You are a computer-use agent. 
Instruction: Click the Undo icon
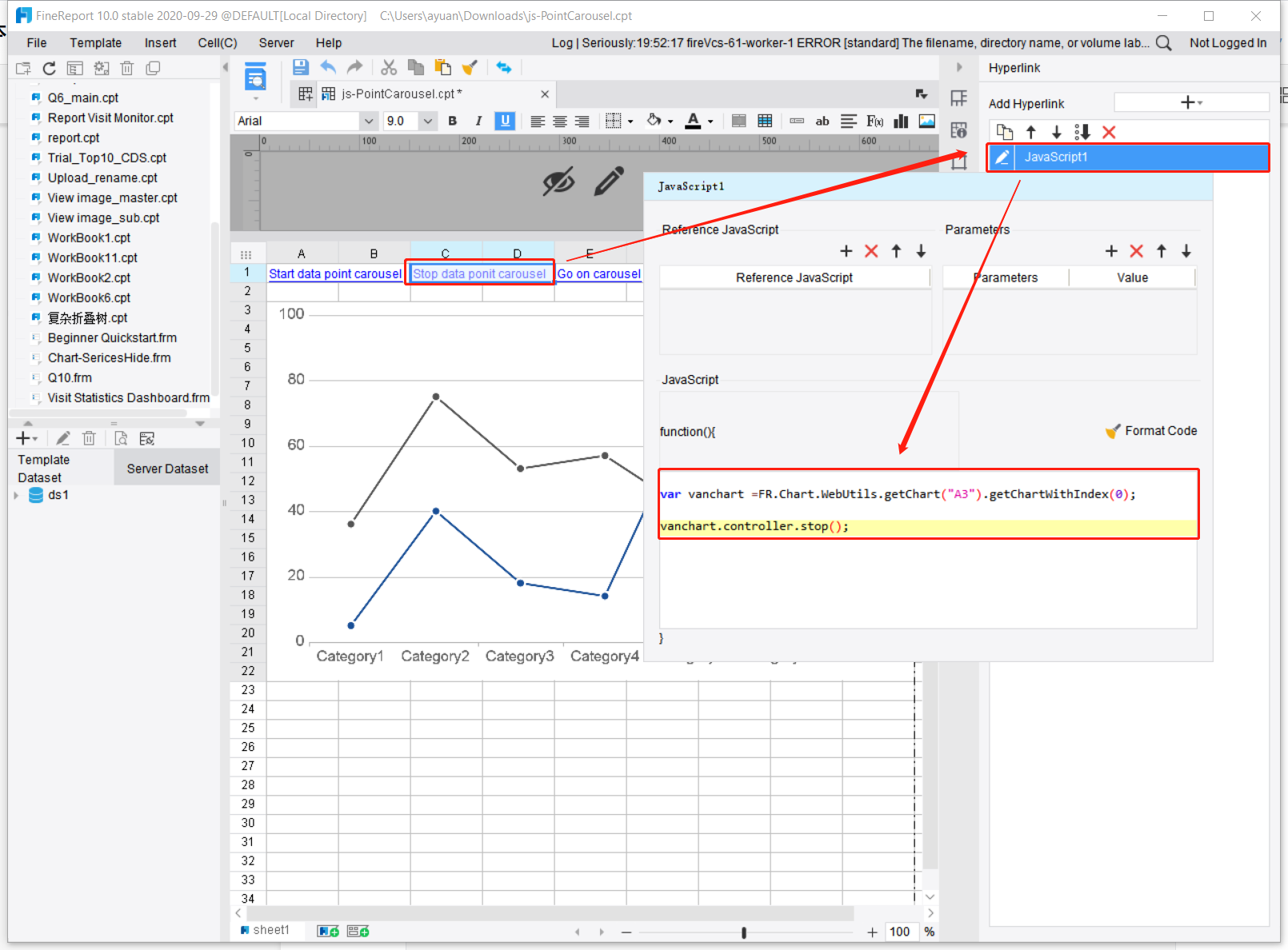(x=328, y=67)
